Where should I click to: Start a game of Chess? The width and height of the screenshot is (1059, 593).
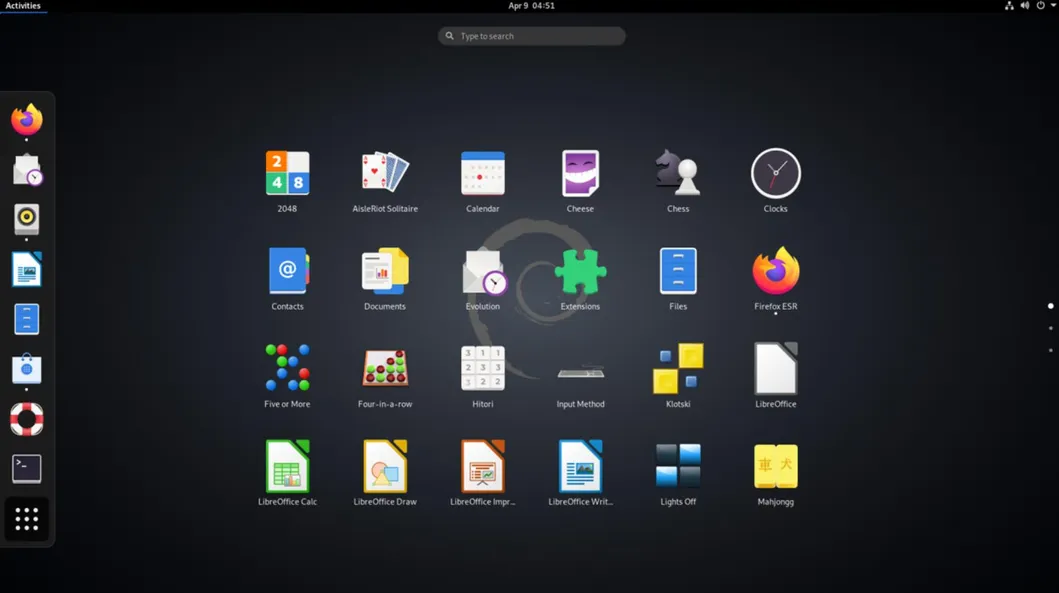tap(678, 172)
